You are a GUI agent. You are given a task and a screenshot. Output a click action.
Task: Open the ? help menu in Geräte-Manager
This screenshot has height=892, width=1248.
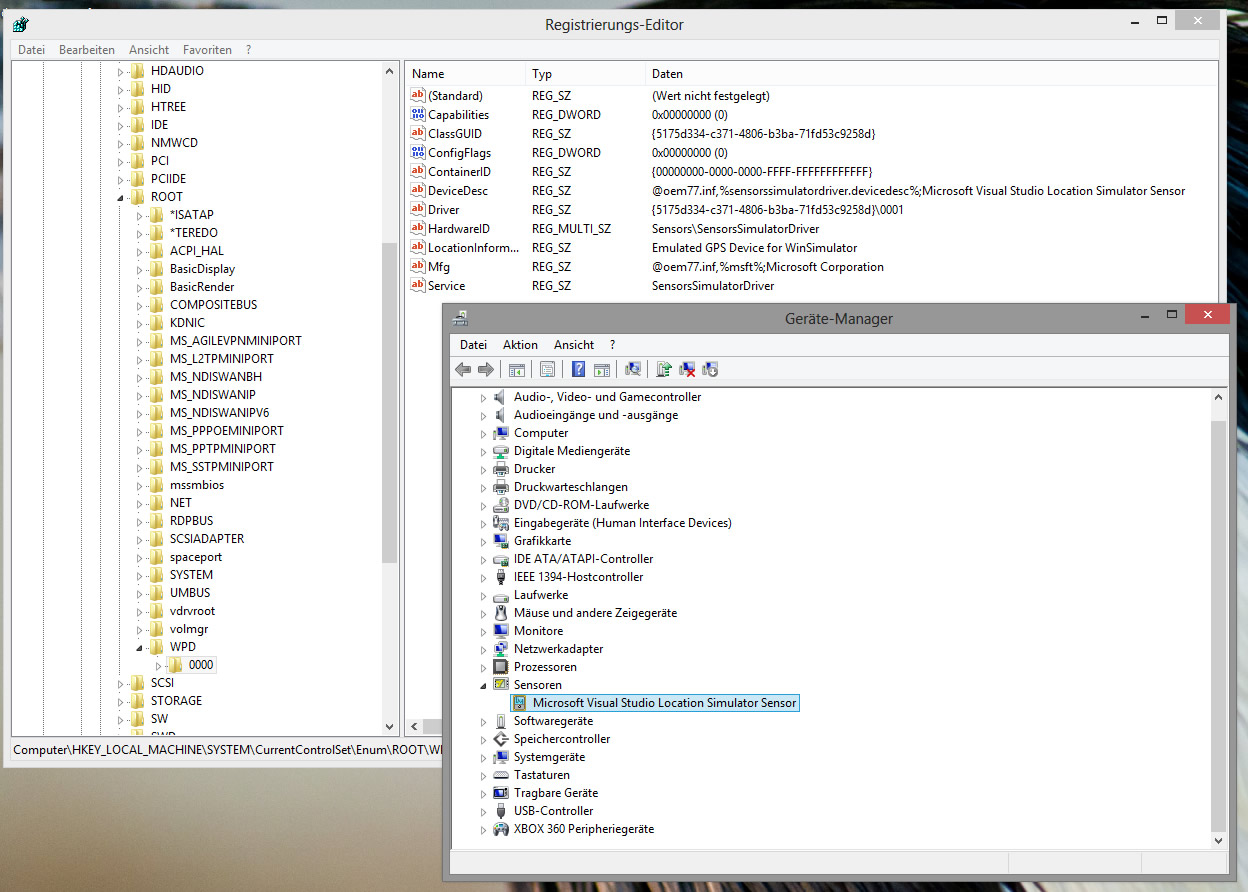[x=612, y=345]
